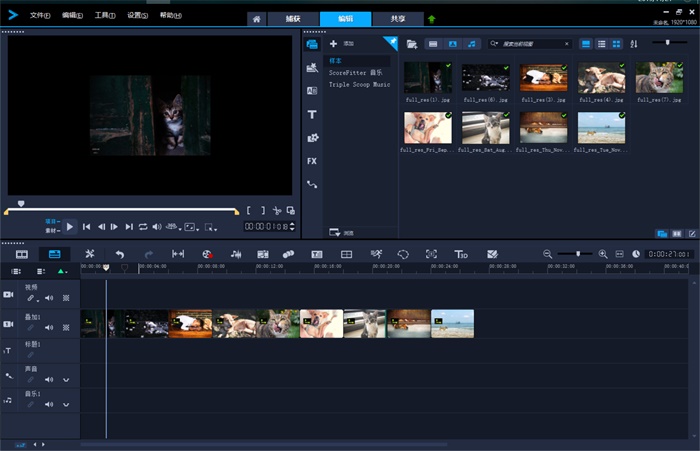The image size is (700, 451).
Task: Toggle the repeat playback loop button
Action: pos(142,227)
